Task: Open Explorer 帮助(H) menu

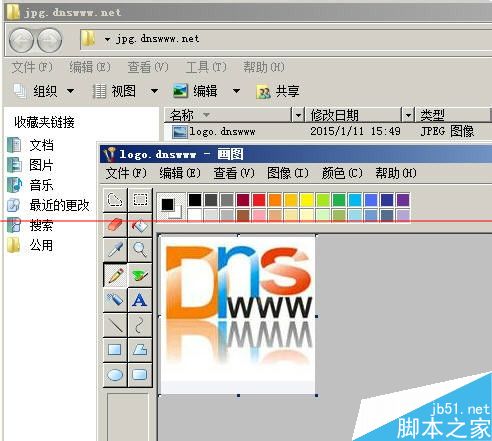Action: point(264,67)
